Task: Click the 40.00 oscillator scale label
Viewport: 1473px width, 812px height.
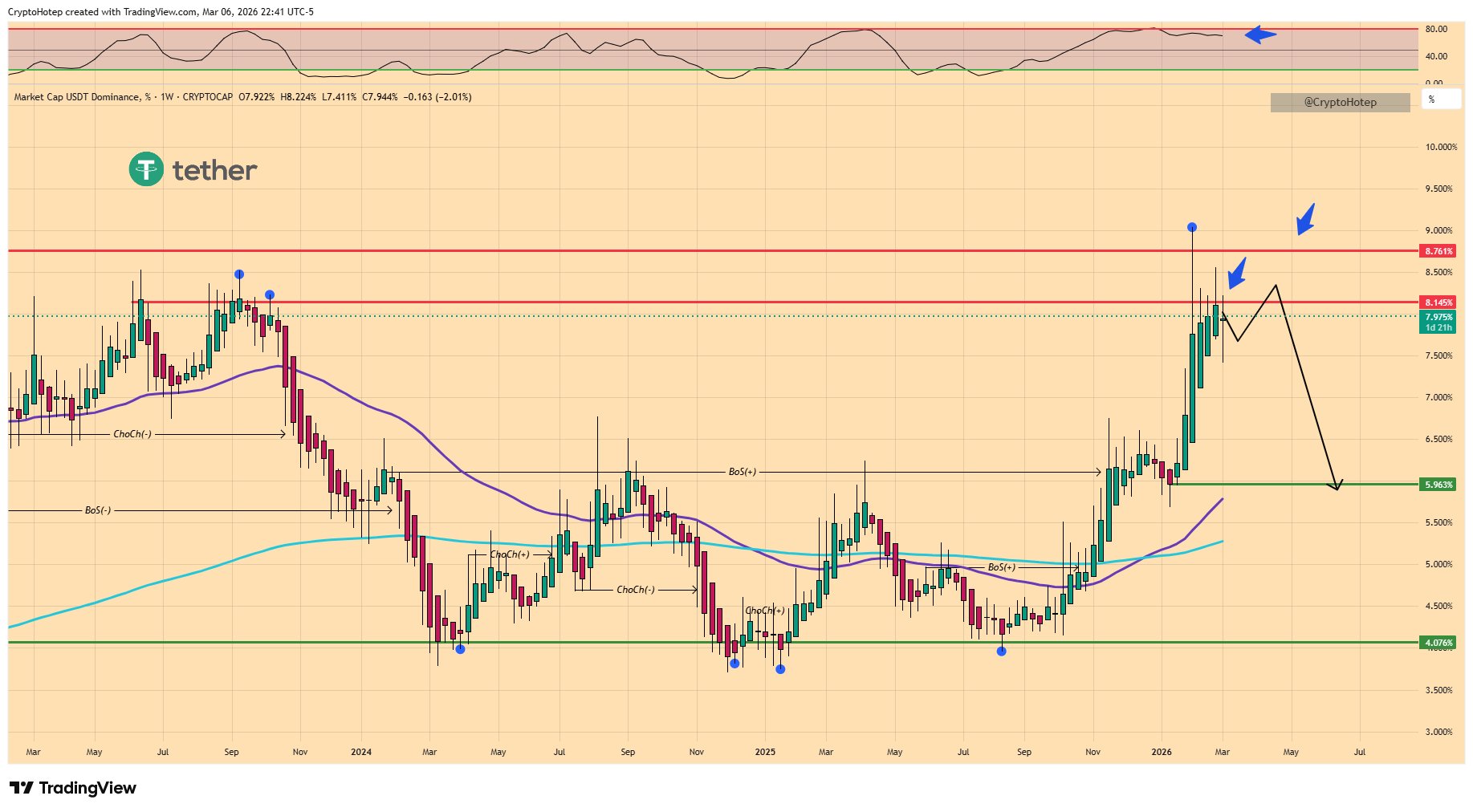Action: 1436,56
